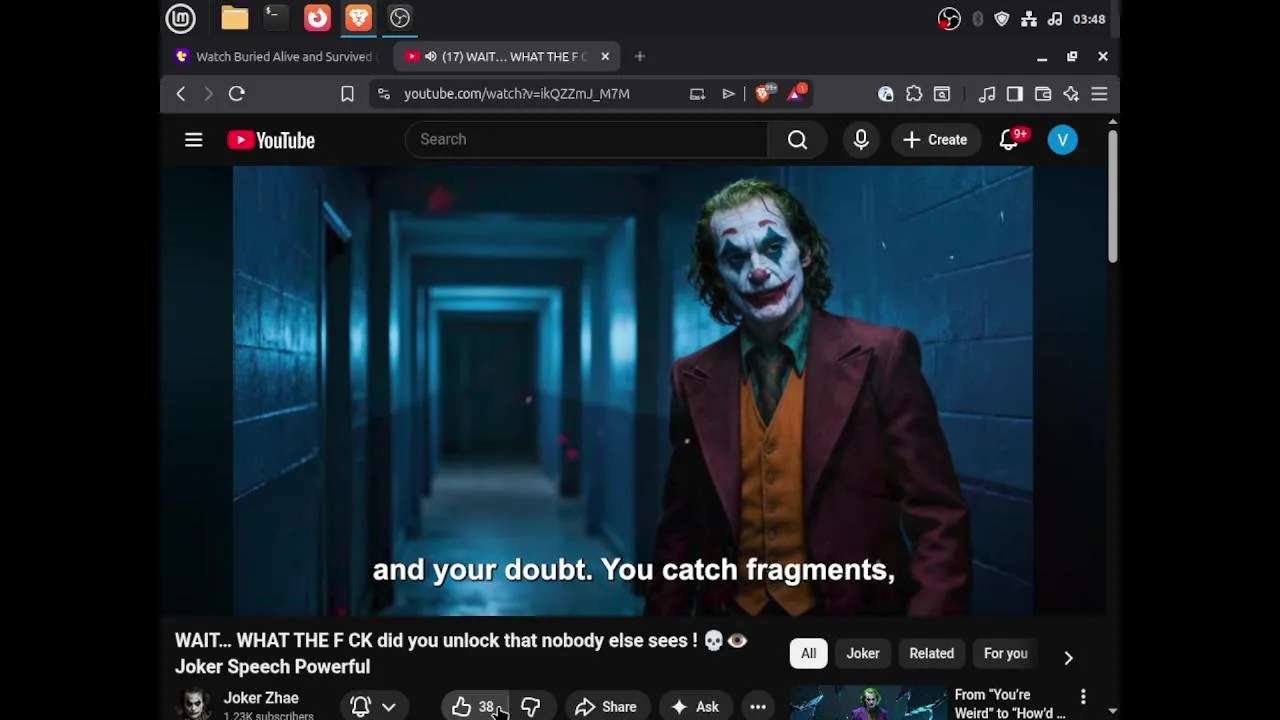Screen dimensions: 1280x720
Task: Open the From "You're Weird" video thumbnail
Action: pyautogui.click(x=868, y=703)
